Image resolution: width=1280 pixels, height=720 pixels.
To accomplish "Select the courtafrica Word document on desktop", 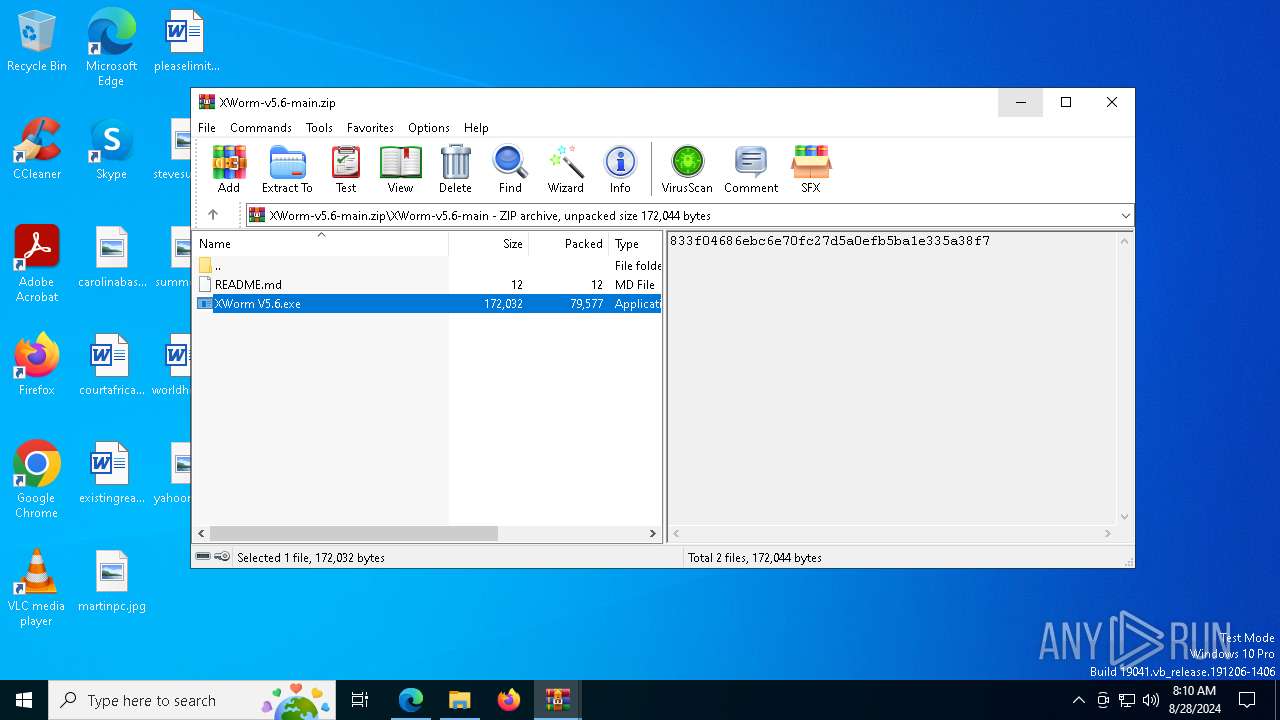I will click(x=111, y=365).
